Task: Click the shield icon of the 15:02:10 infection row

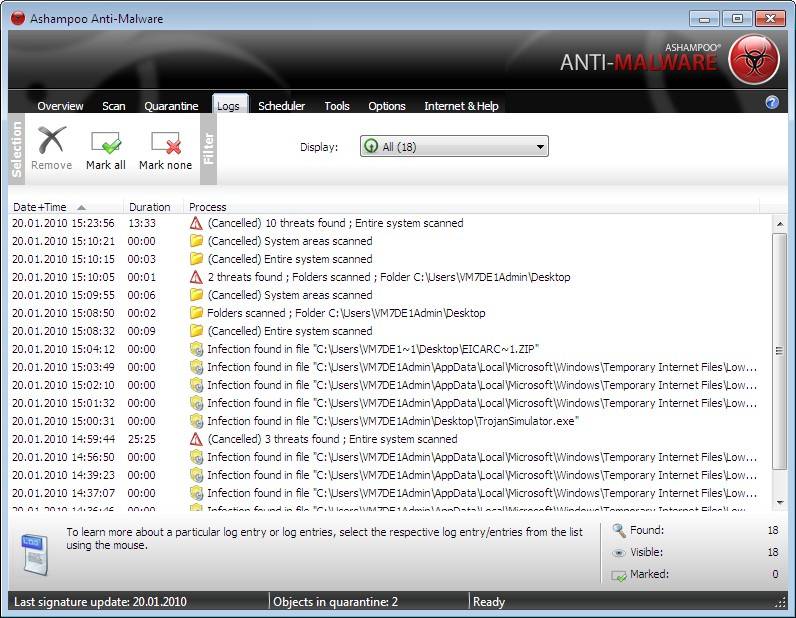Action: (196, 385)
